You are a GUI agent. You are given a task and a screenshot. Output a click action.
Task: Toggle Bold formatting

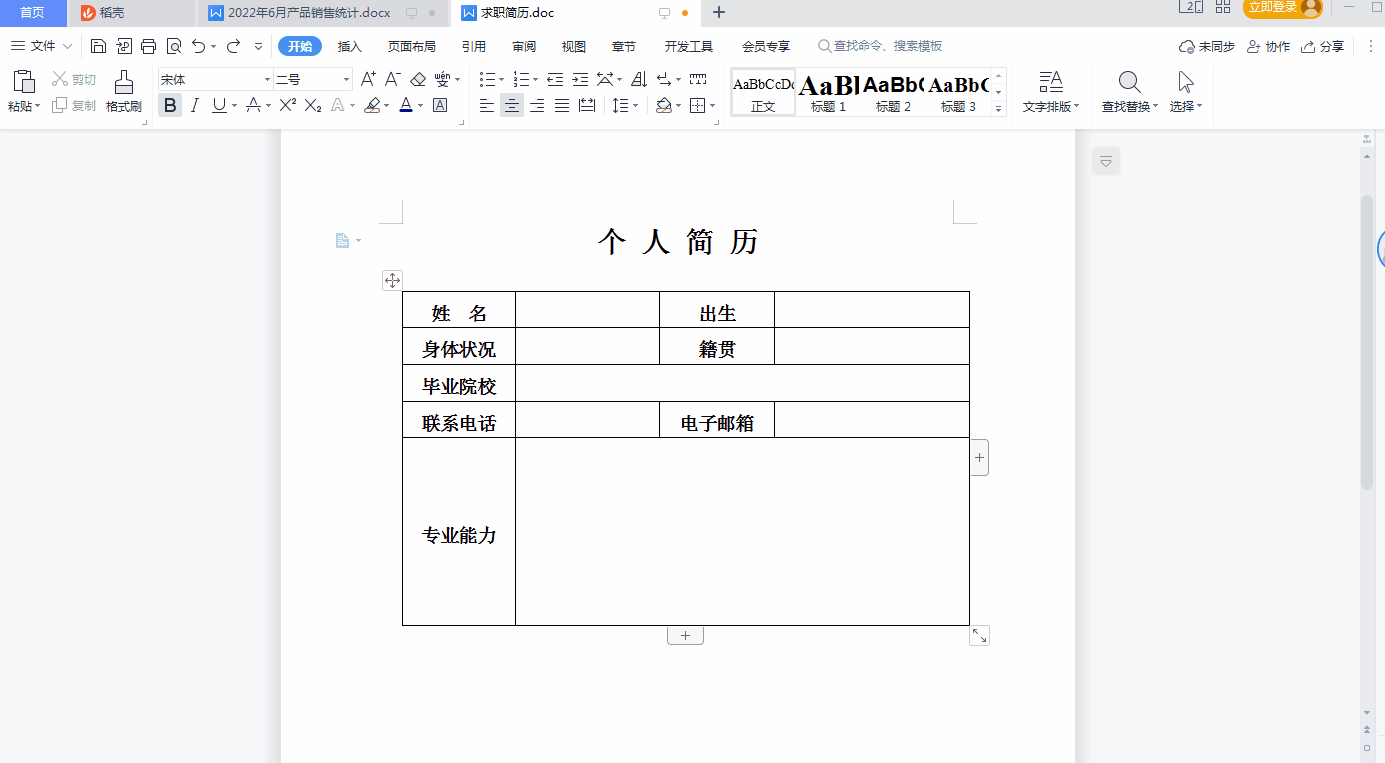pos(170,105)
